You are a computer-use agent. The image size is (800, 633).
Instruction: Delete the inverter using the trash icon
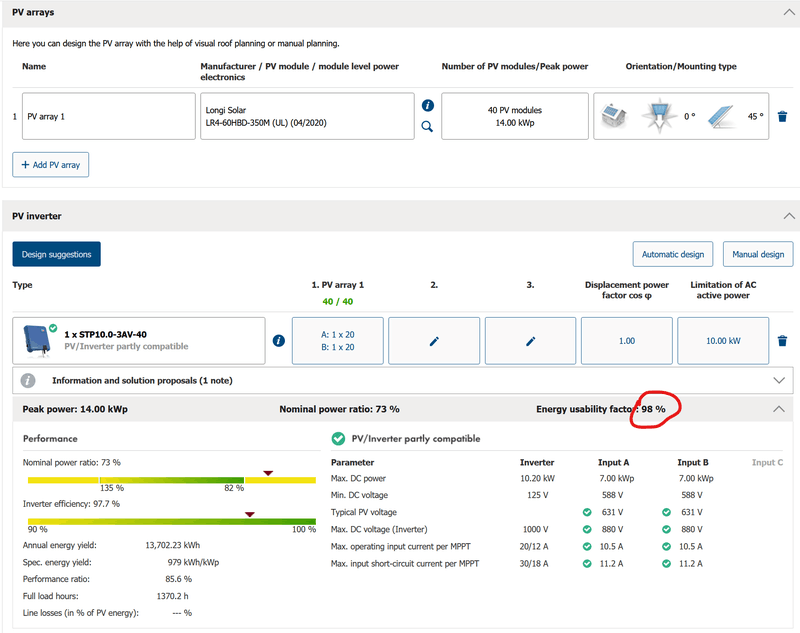click(782, 341)
